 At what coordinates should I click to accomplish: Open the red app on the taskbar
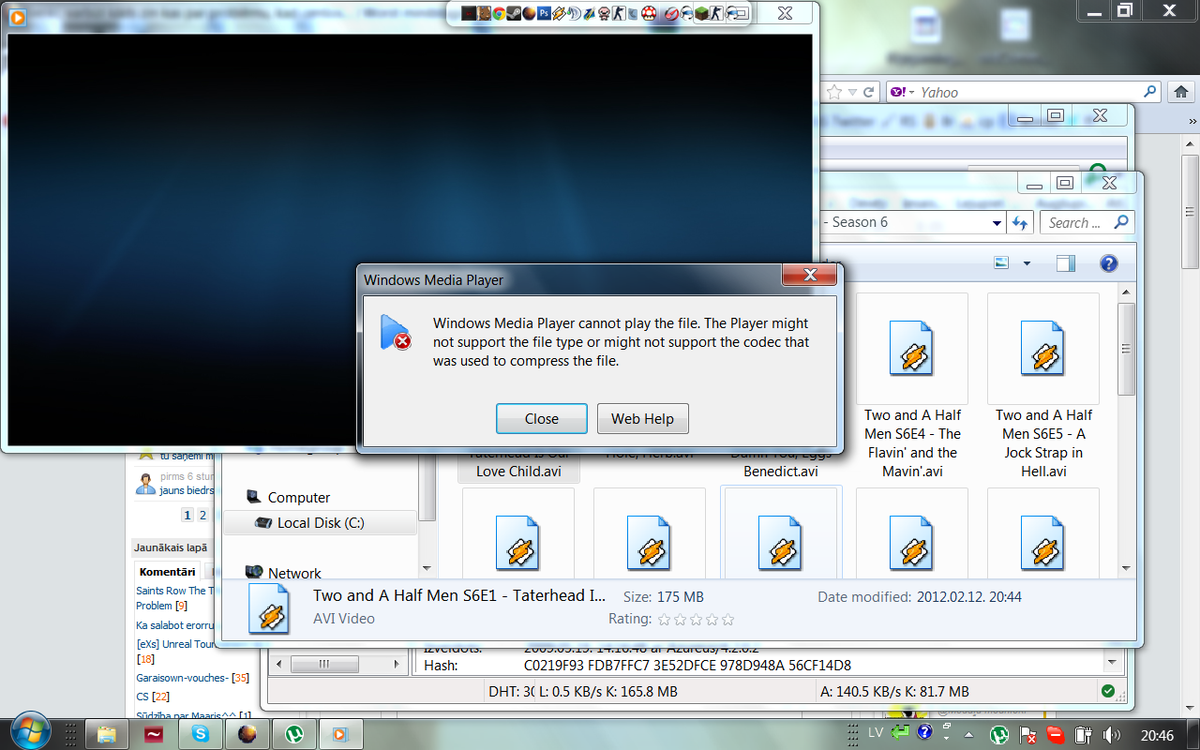[x=153, y=734]
